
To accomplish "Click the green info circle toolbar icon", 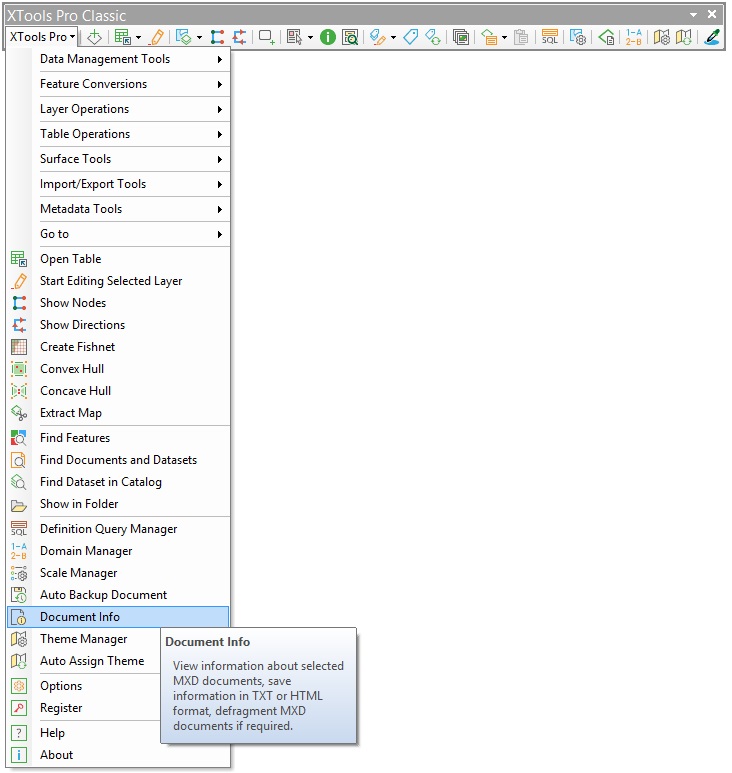I will click(x=327, y=37).
